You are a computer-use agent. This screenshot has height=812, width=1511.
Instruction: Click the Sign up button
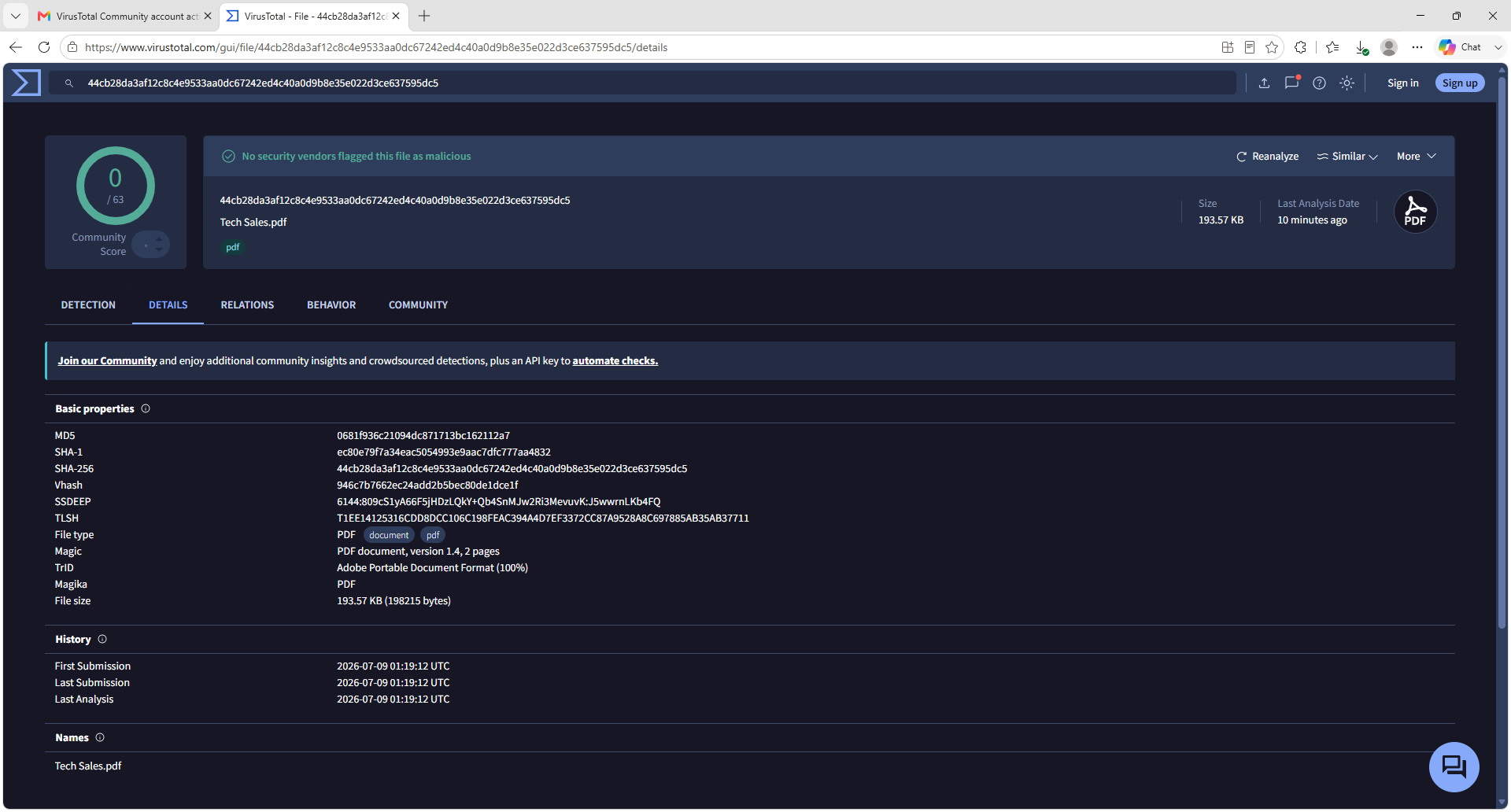click(x=1460, y=83)
